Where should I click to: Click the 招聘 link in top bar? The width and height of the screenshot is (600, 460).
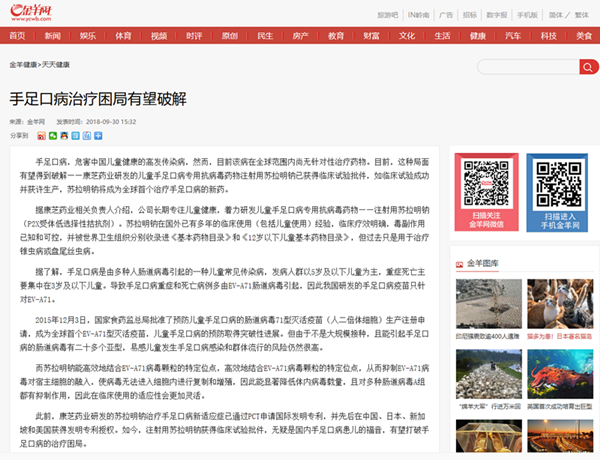(x=469, y=15)
